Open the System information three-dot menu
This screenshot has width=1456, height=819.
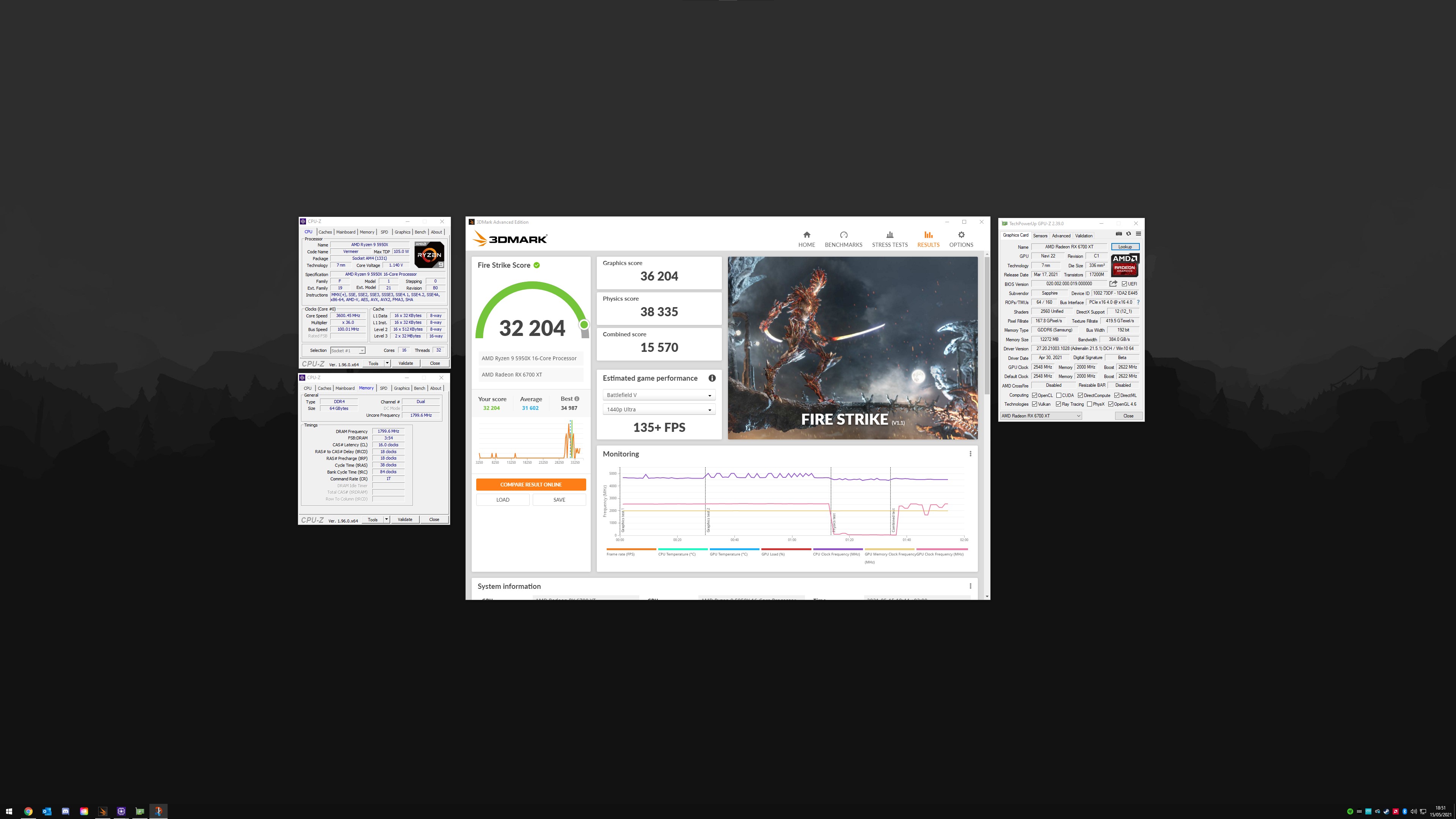tap(970, 586)
